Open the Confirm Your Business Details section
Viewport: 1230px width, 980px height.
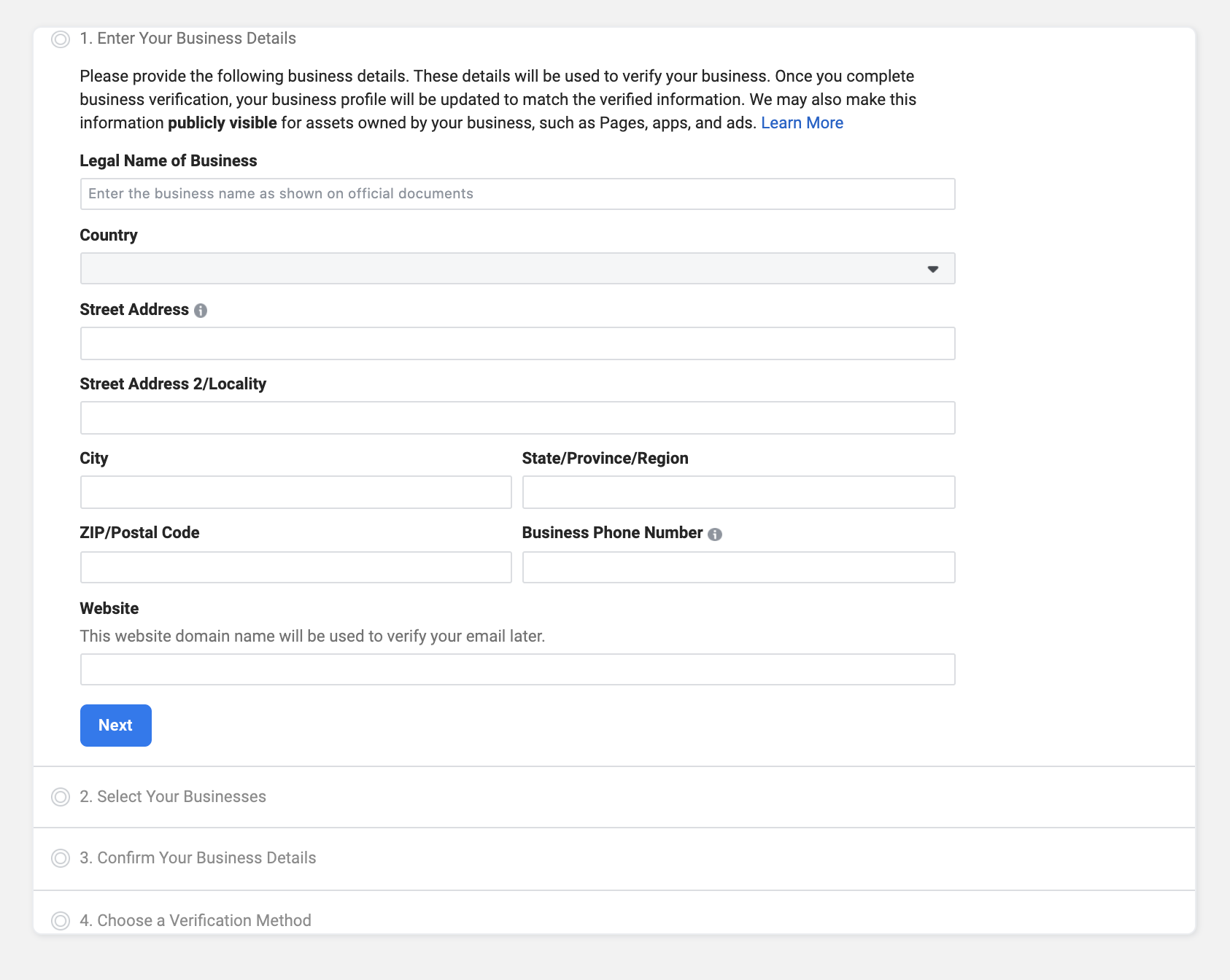click(198, 858)
